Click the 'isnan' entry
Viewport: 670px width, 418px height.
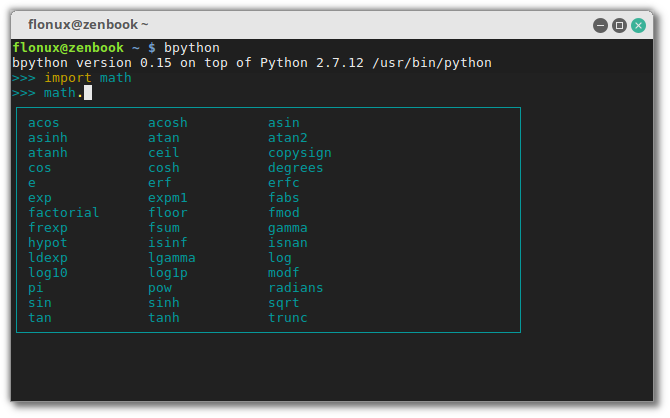click(288, 242)
